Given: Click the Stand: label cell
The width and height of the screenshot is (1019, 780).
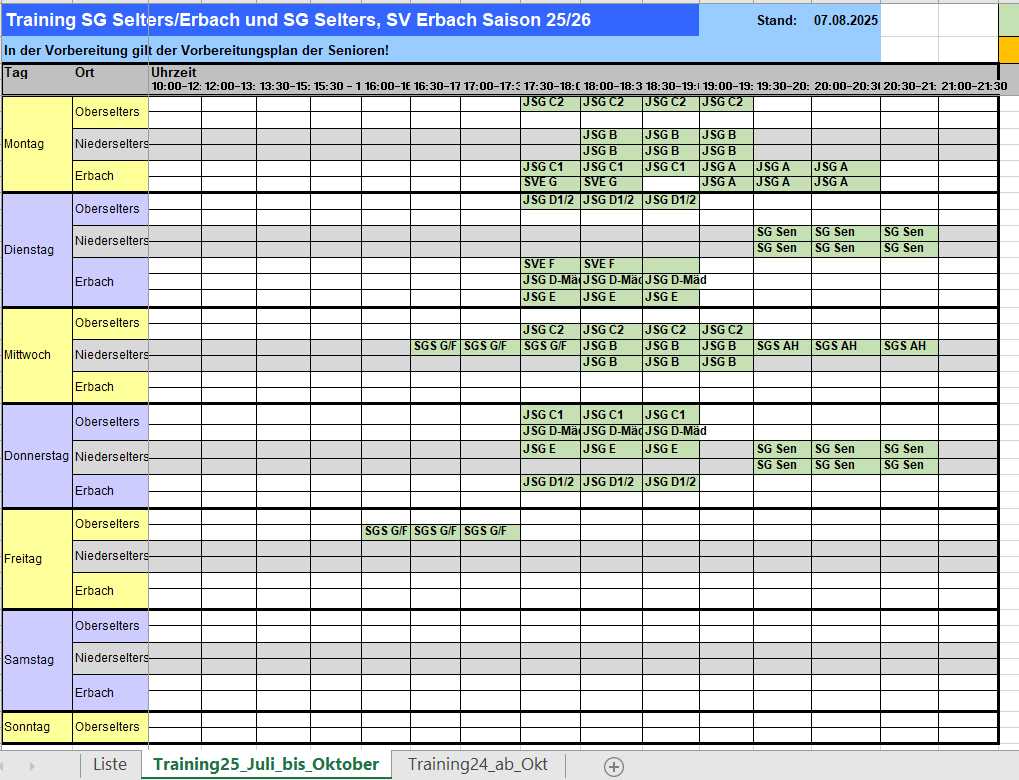Looking at the screenshot, I should (x=777, y=20).
